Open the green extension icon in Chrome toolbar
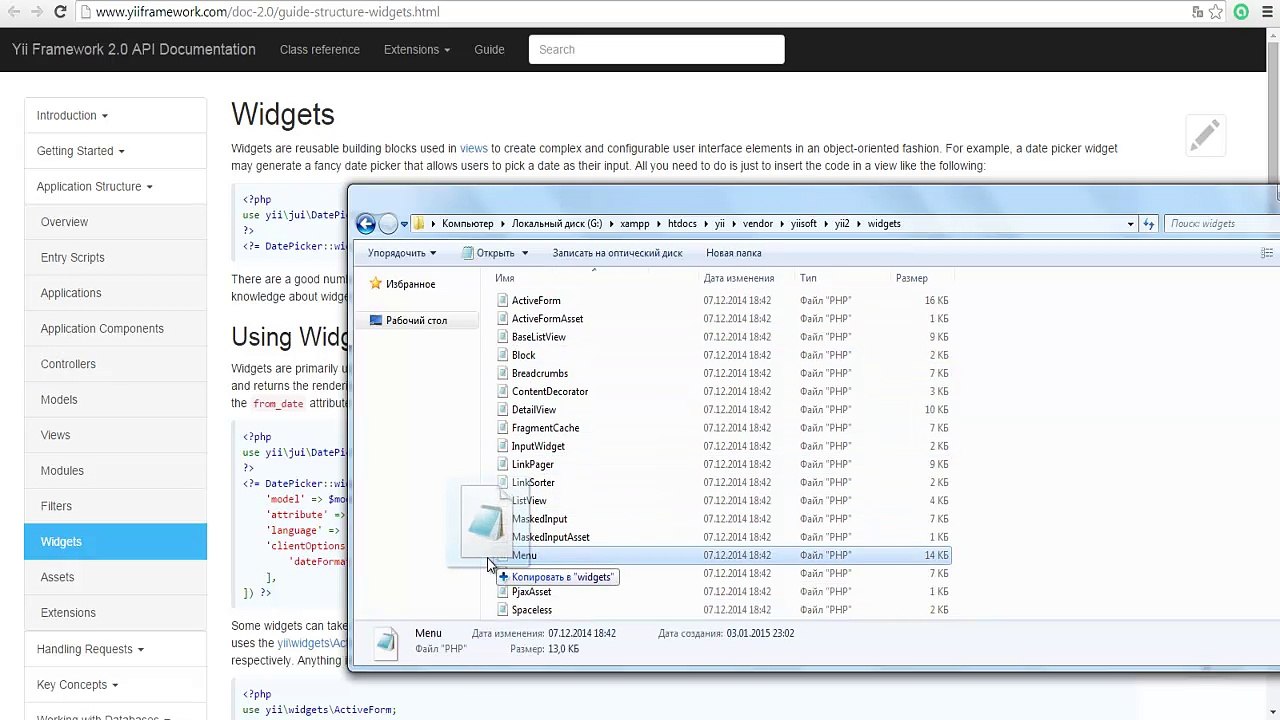 (1241, 12)
